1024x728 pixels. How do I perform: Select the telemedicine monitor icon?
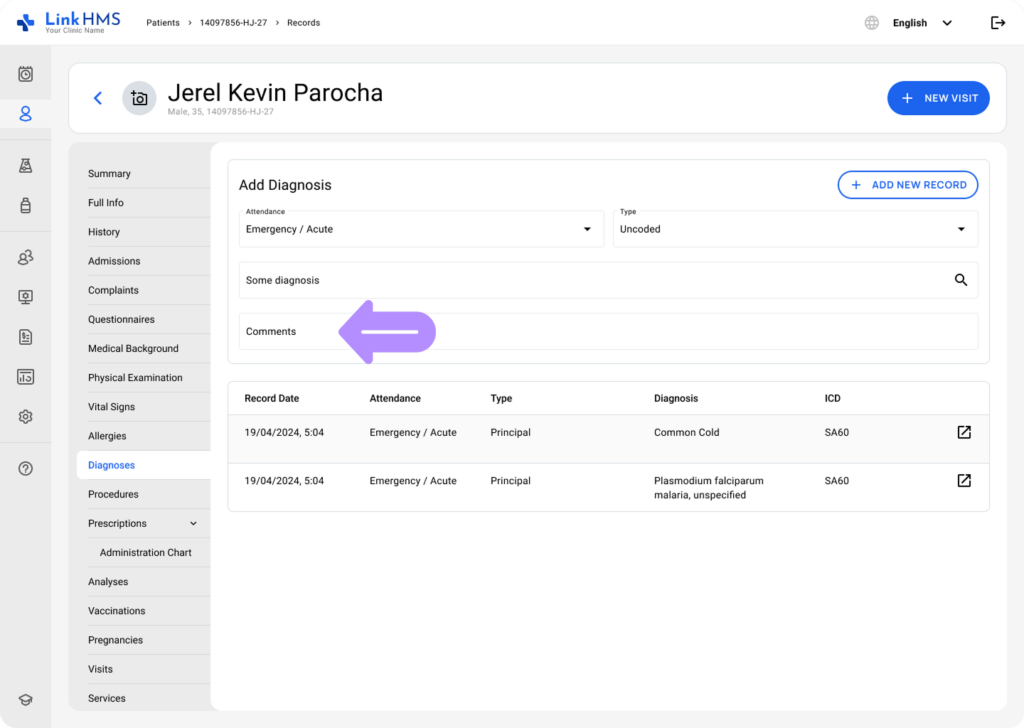(x=25, y=296)
